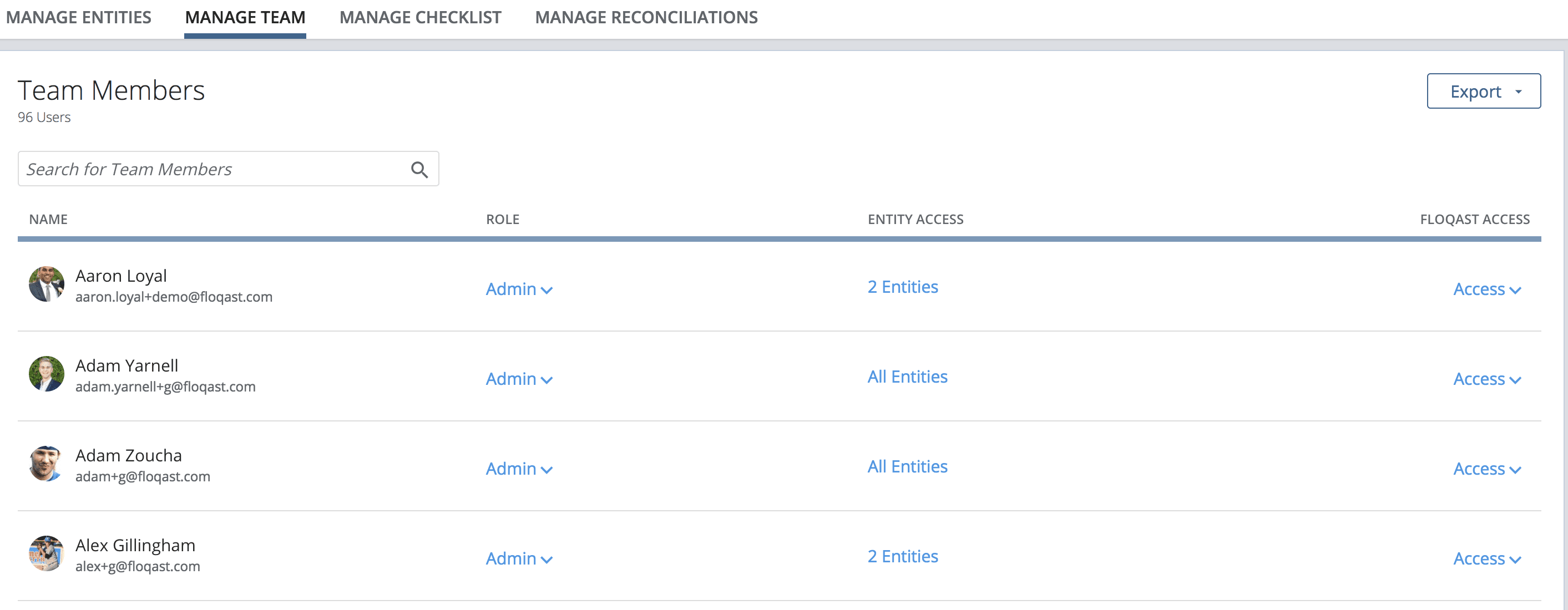
Task: Click email aaron.loyal+demo@floqast.com
Action: coord(174,297)
